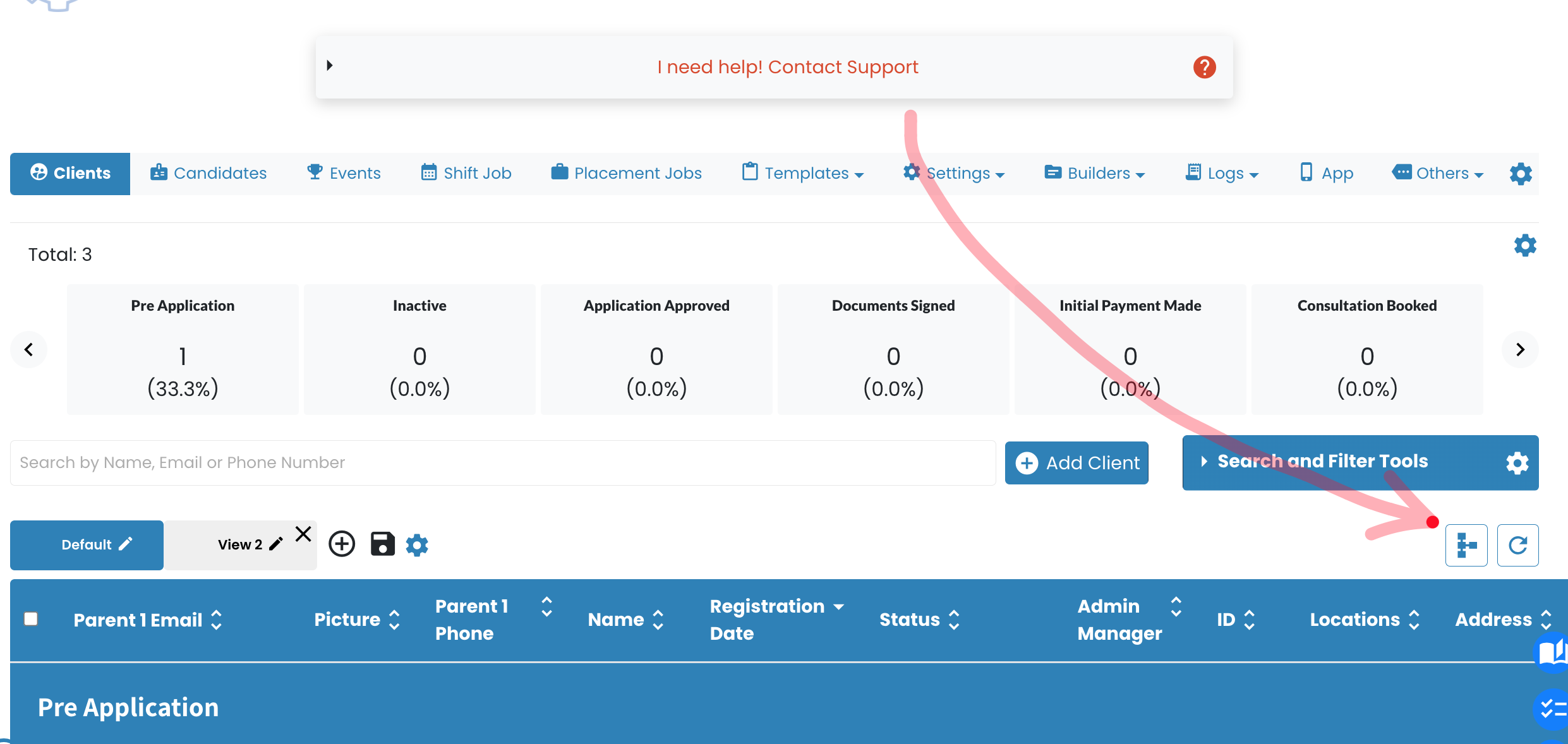Expand the Builders dropdown menu

pos(1095,173)
